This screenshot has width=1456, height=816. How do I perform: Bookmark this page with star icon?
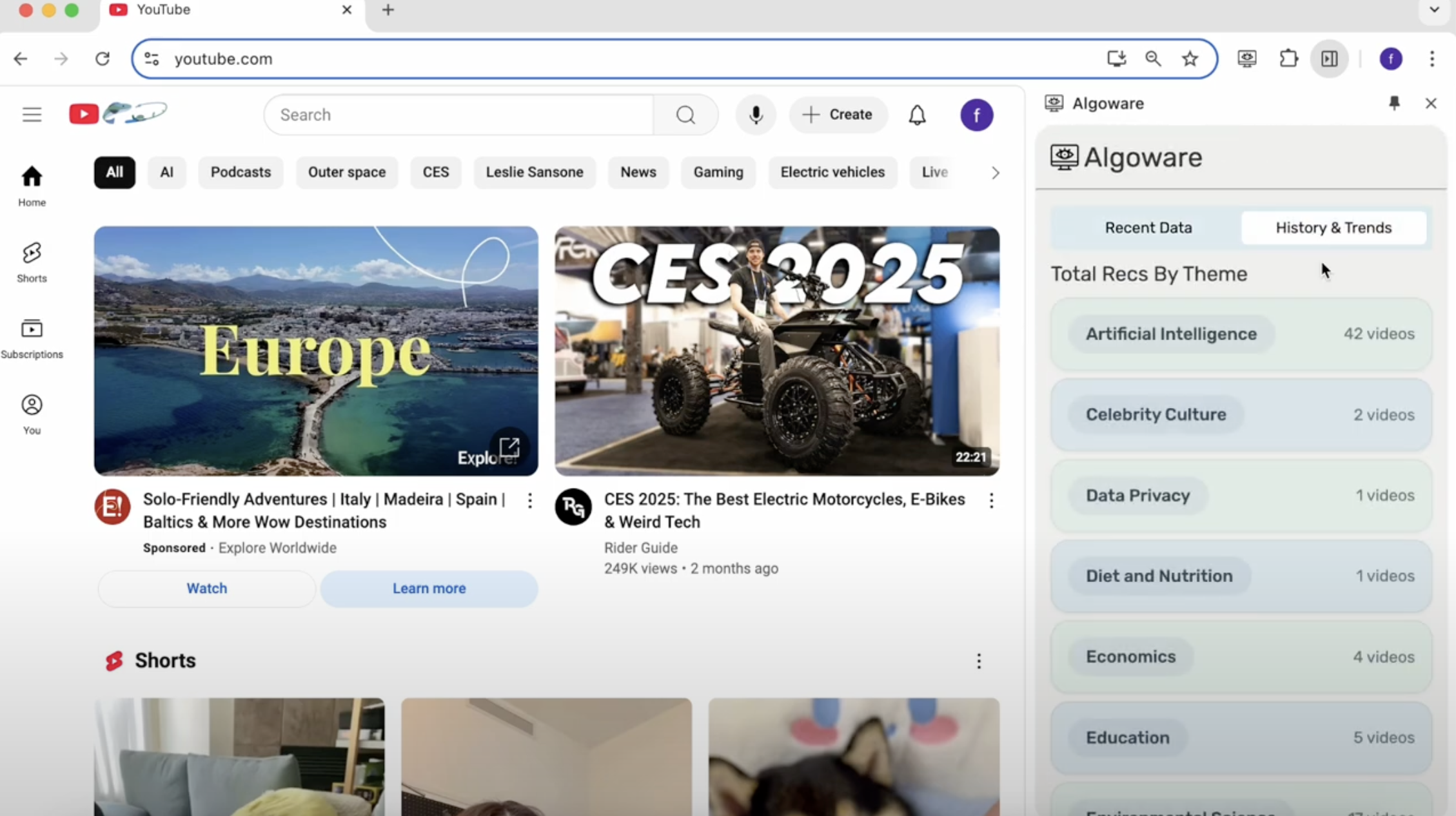pos(1190,59)
